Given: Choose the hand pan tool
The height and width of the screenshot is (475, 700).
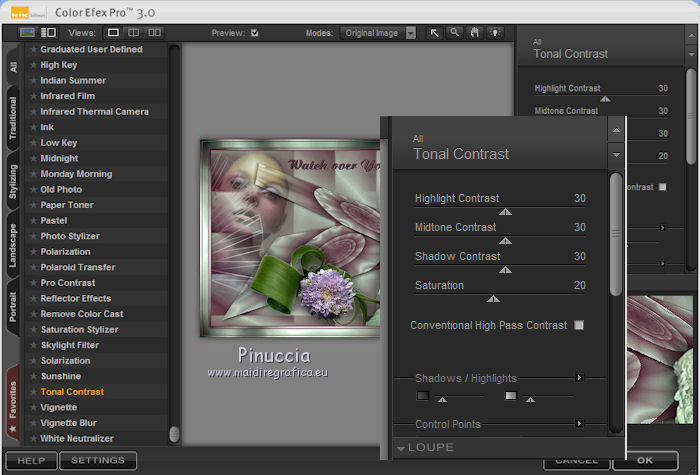Looking at the screenshot, I should click(x=473, y=33).
